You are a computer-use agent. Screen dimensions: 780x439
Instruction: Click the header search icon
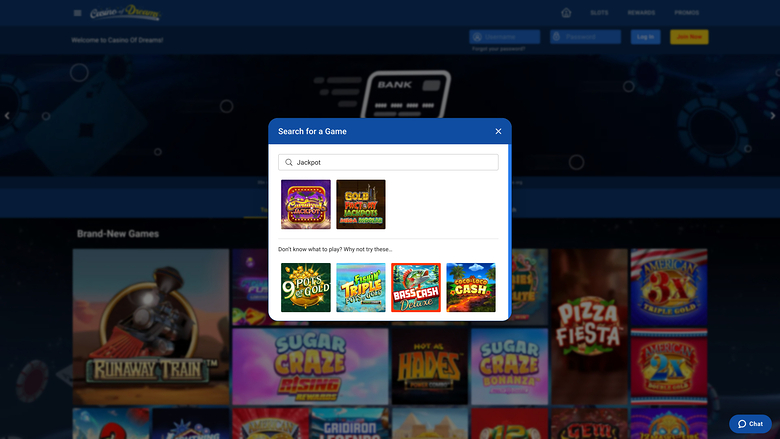565,13
